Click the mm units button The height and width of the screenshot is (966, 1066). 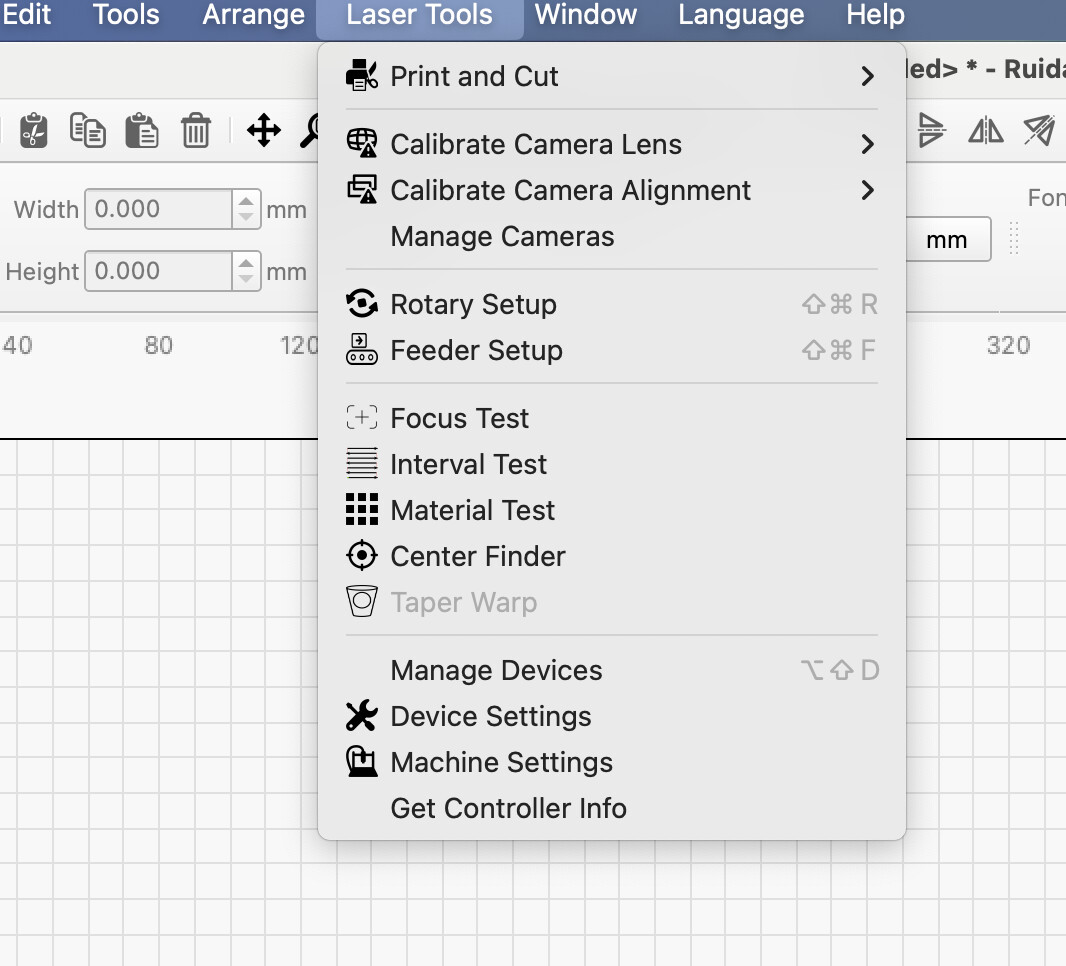(946, 240)
